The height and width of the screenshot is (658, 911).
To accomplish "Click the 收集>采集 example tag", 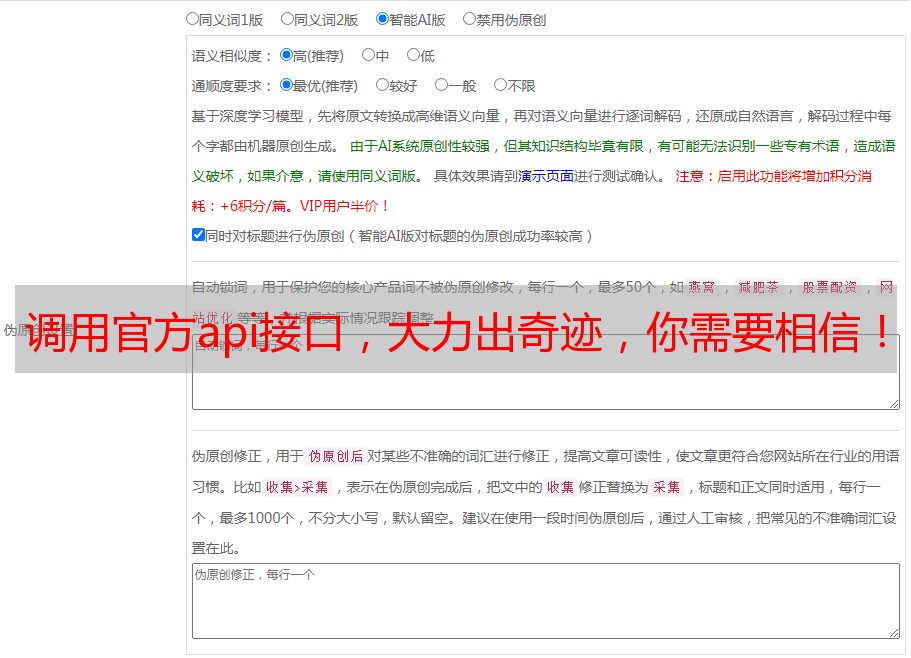I will coord(297,487).
